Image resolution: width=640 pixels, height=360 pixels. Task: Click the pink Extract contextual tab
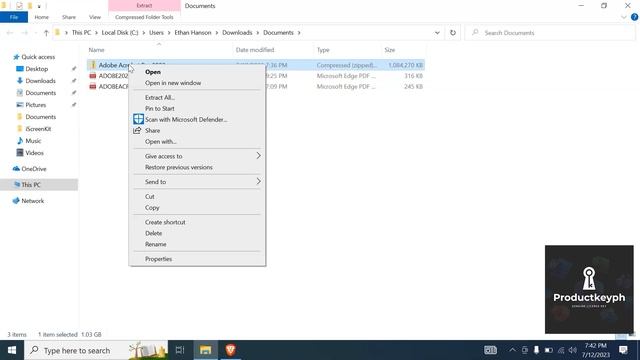tap(144, 6)
